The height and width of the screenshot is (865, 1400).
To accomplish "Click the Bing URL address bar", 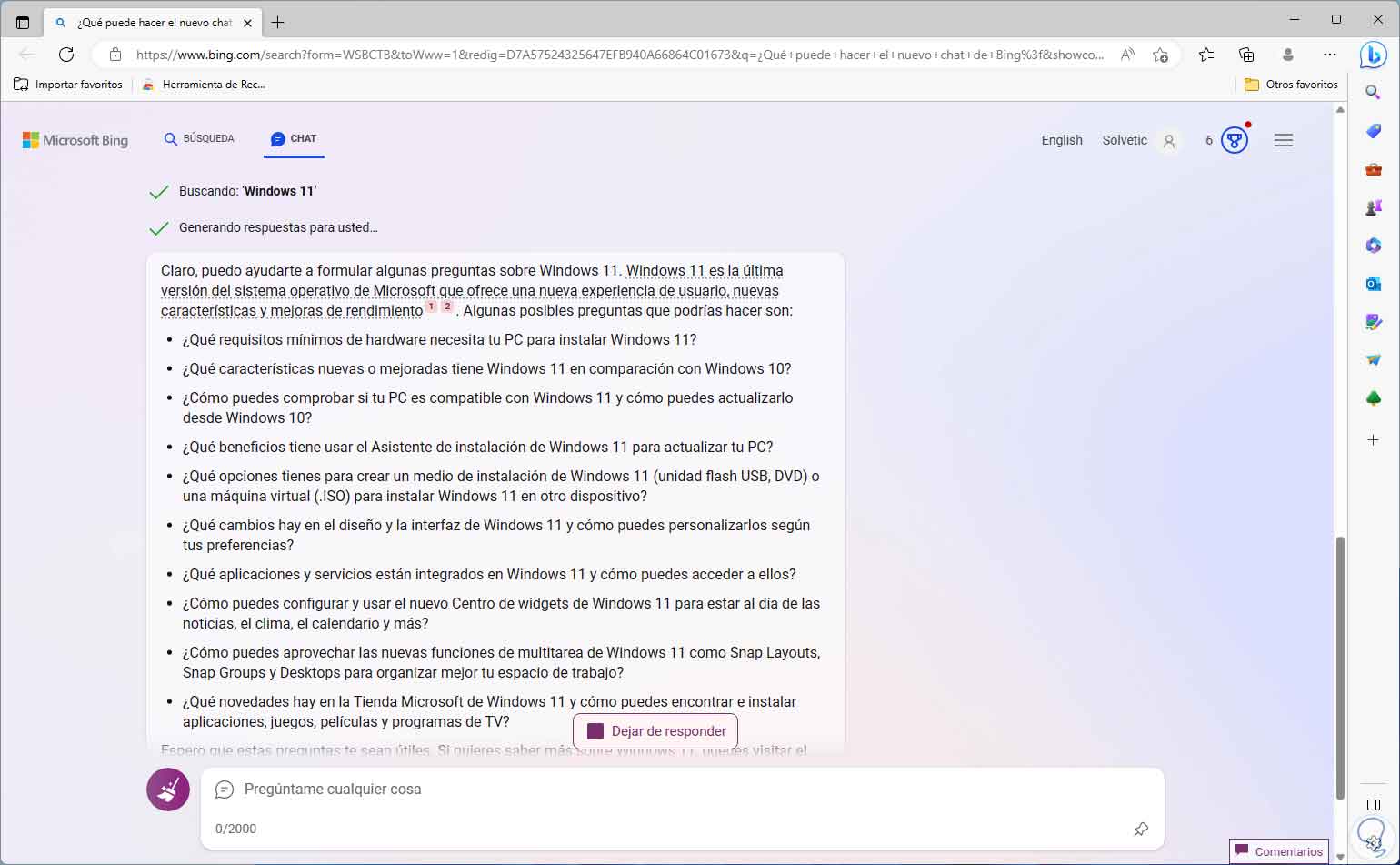I will [621, 55].
